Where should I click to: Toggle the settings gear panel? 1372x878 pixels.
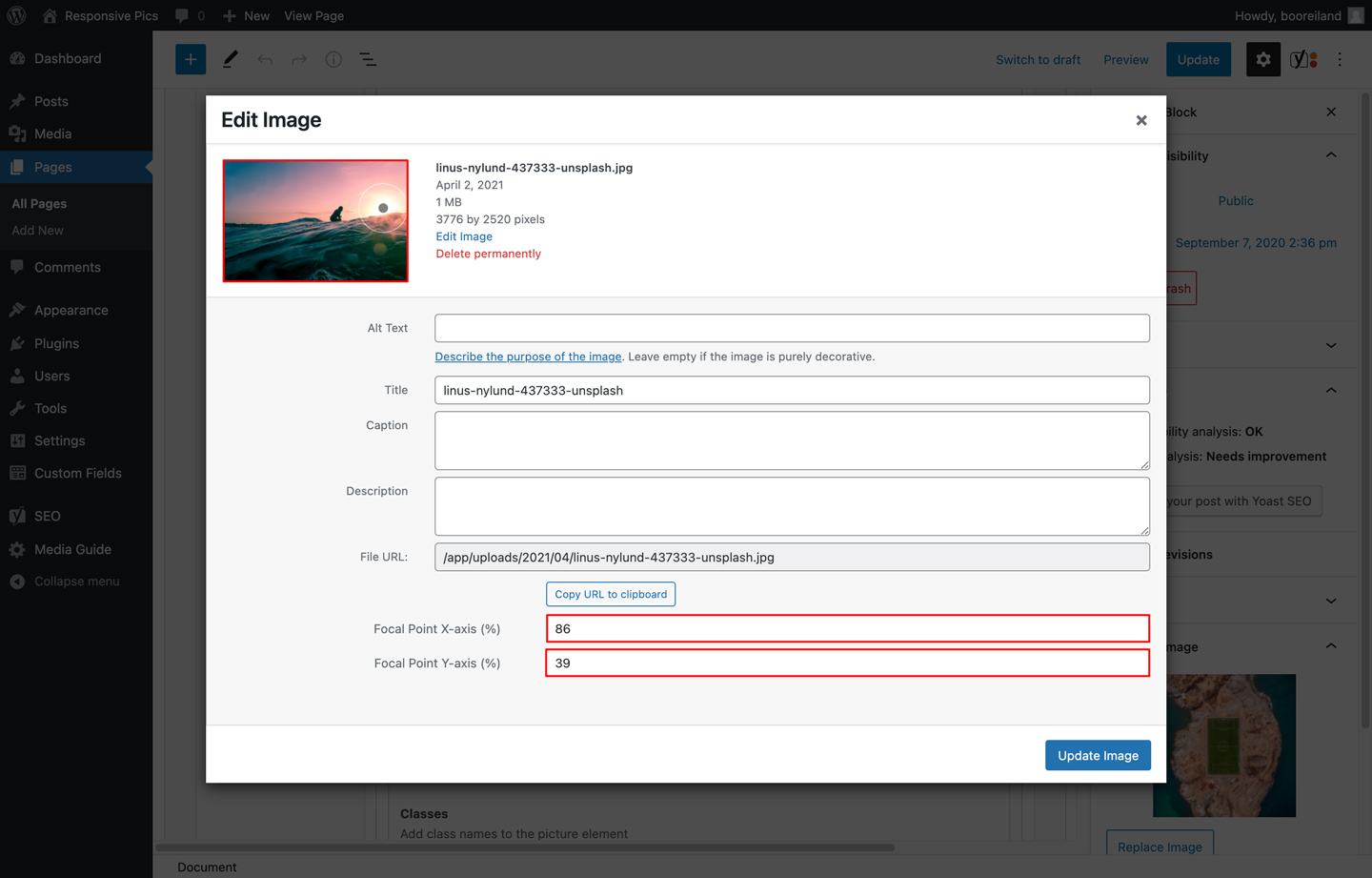[x=1263, y=59]
